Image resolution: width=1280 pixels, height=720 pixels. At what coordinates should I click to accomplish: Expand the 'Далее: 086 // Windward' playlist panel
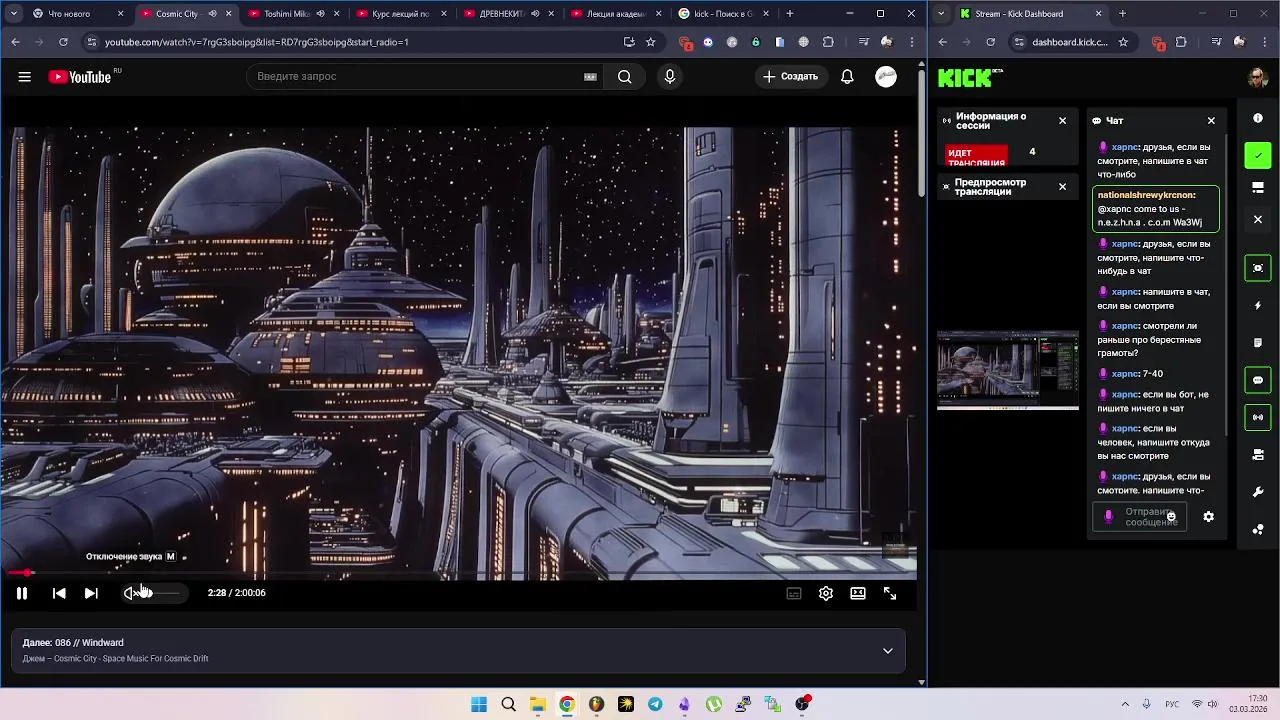pos(887,651)
